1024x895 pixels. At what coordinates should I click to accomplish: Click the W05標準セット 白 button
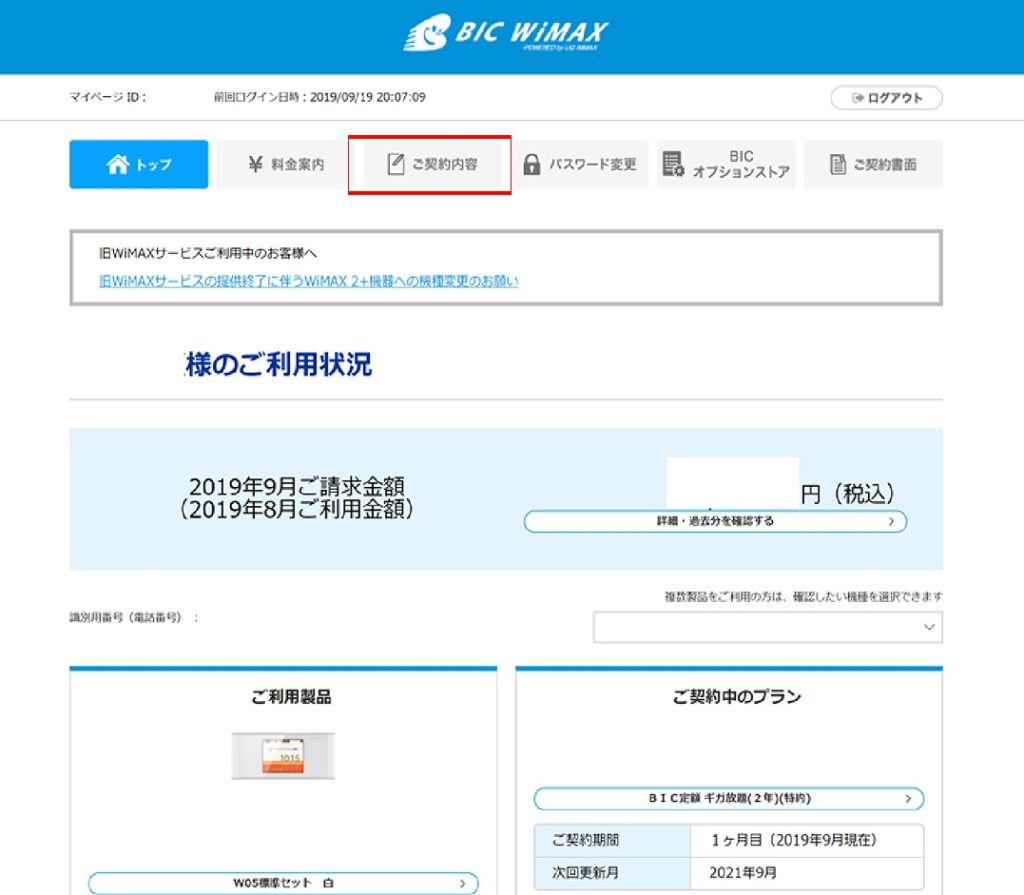pos(283,883)
